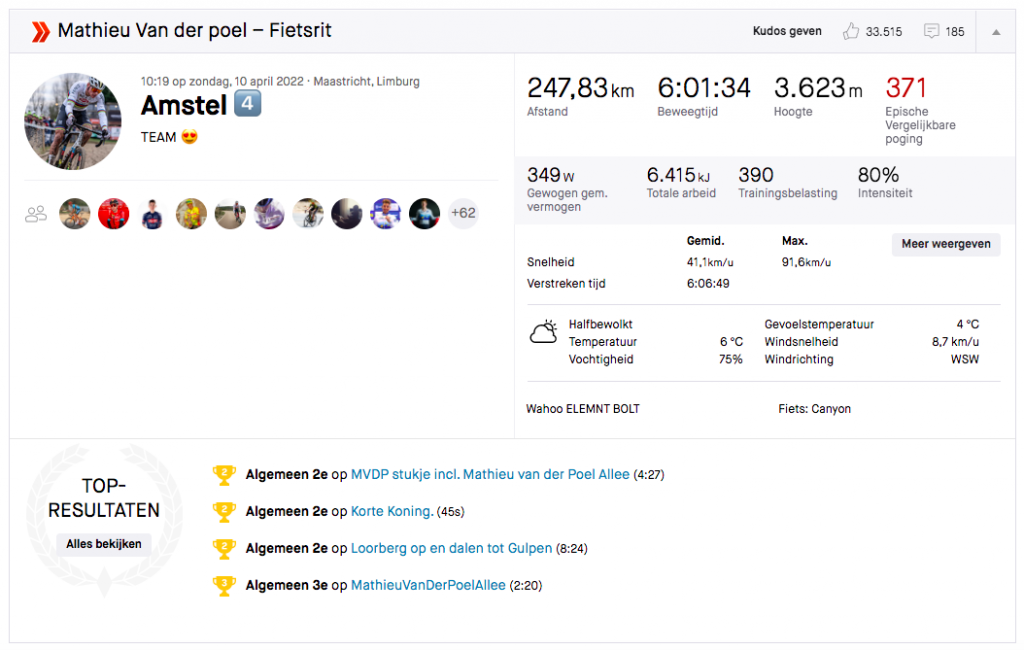Show remaining +62 group athletes
Image resolution: width=1024 pixels, height=650 pixels.
463,213
